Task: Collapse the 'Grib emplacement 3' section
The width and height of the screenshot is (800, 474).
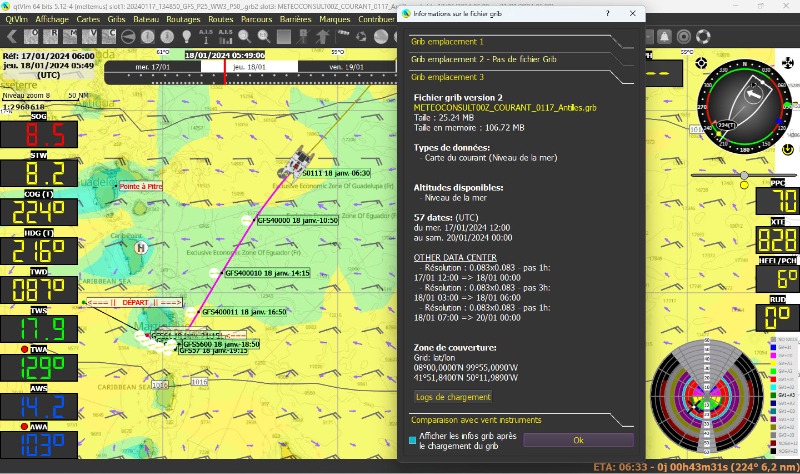Action: click(521, 77)
